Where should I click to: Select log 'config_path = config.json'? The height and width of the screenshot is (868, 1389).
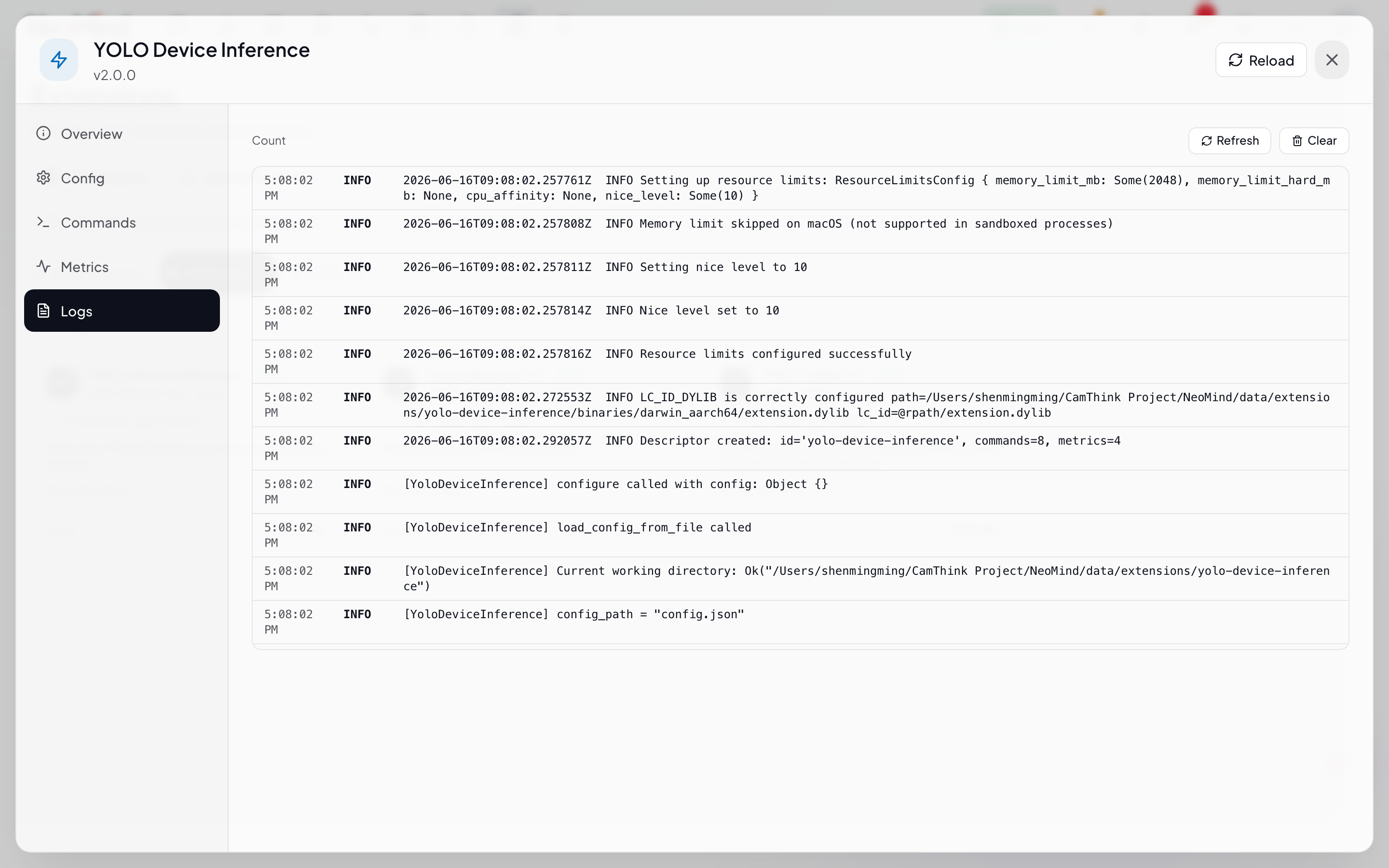click(x=800, y=622)
